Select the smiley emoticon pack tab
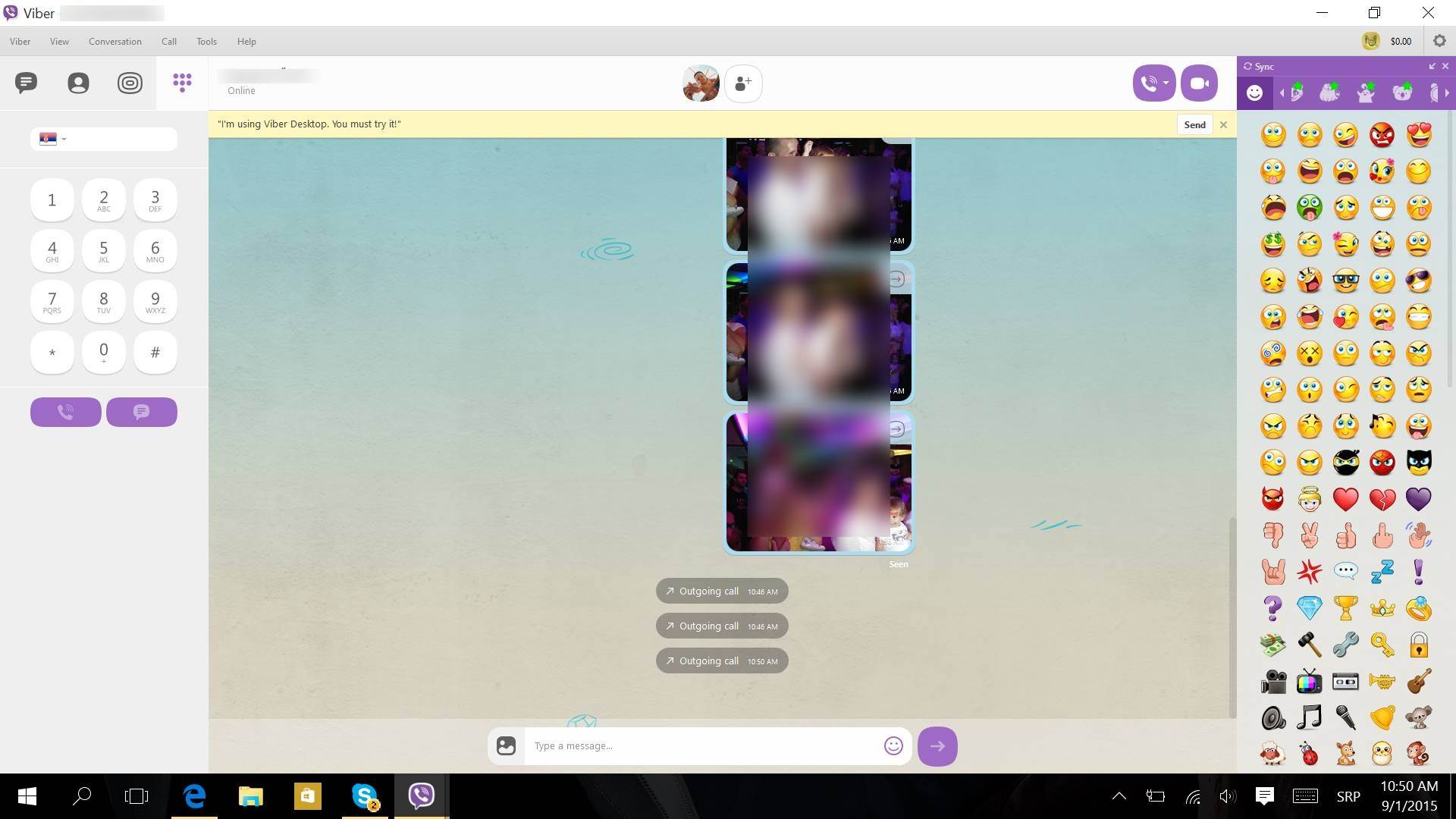This screenshot has height=819, width=1456. point(1255,93)
